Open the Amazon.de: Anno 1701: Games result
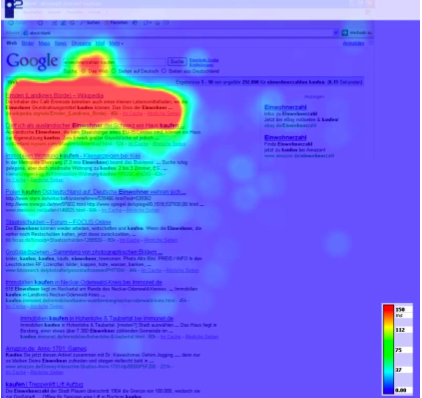The image size is (422, 398). [46, 349]
